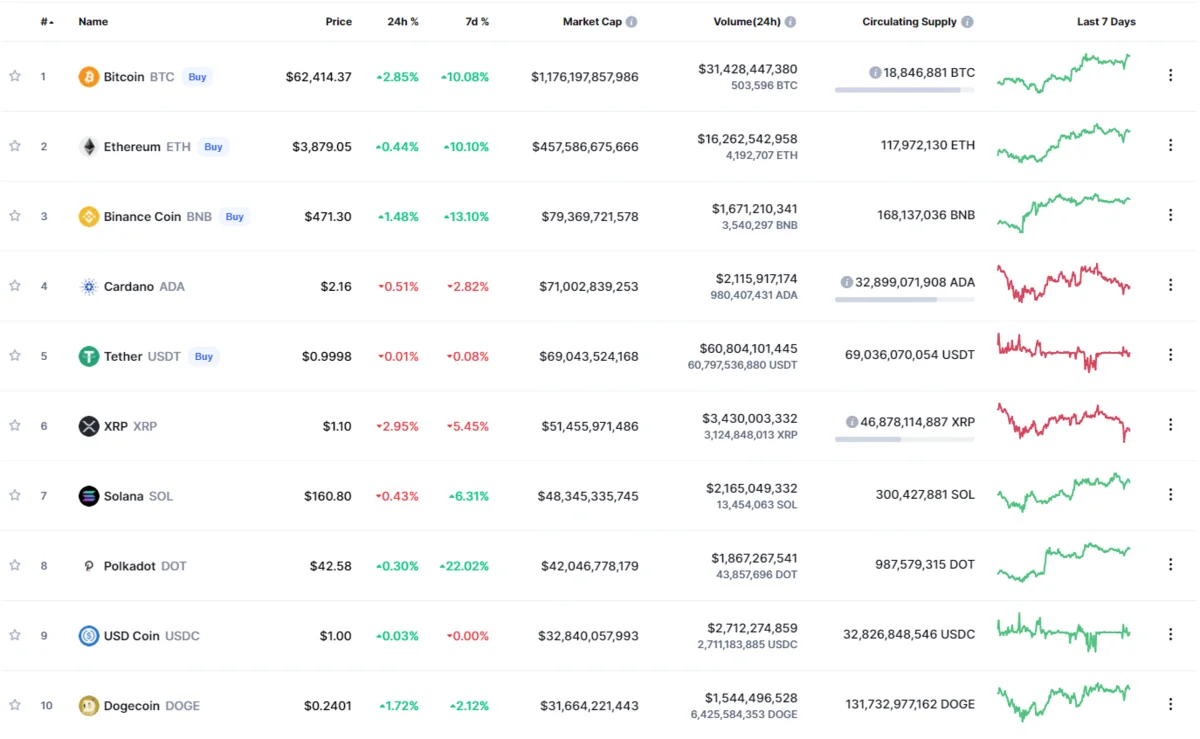Add Polkadot to watchlist with star
Screen dimensions: 1200x739
tap(15, 565)
